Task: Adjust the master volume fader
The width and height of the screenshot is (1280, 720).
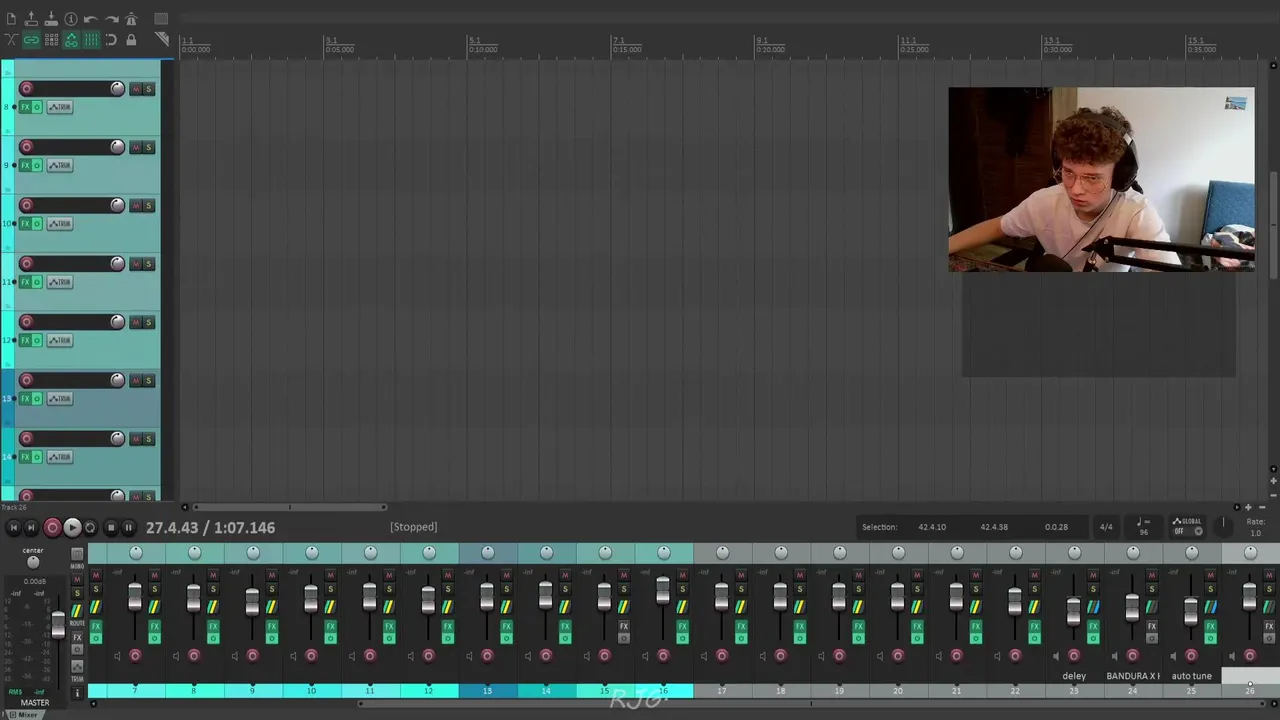Action: click(58, 625)
